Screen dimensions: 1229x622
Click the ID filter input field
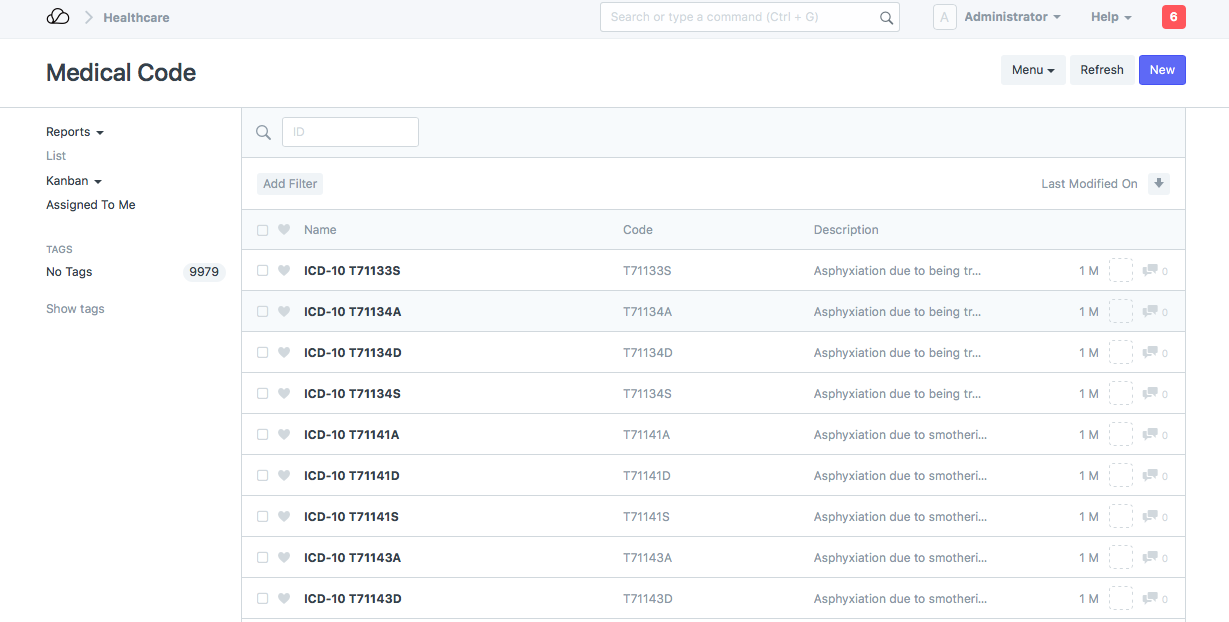point(350,132)
